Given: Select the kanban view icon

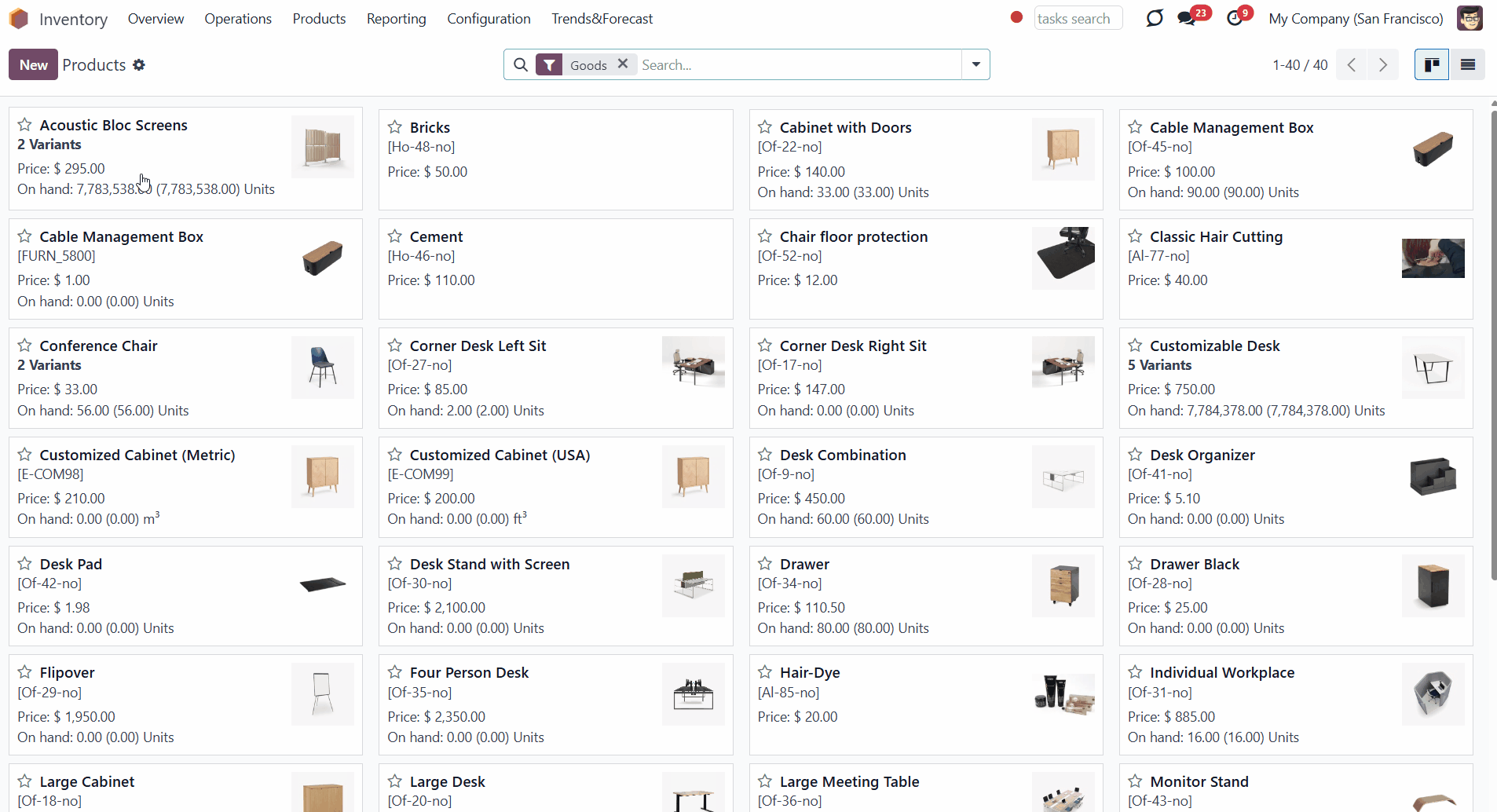Looking at the screenshot, I should click(1432, 65).
